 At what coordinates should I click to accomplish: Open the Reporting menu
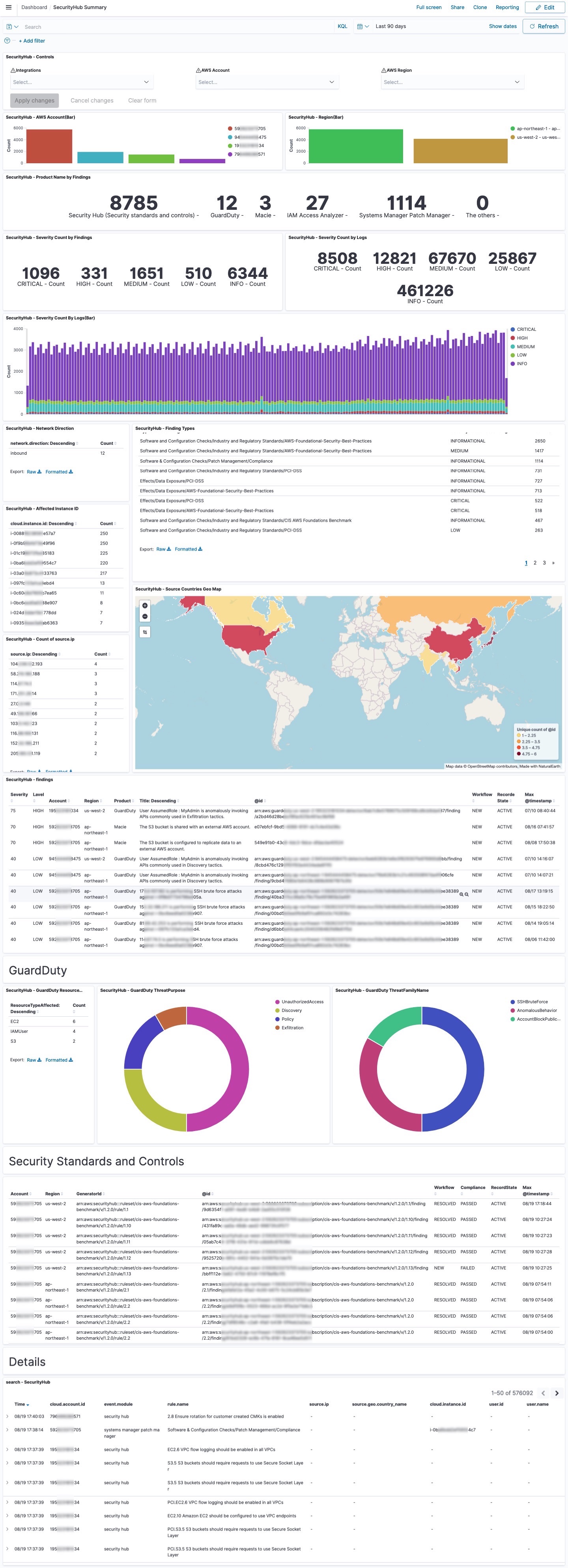pyautogui.click(x=507, y=7)
